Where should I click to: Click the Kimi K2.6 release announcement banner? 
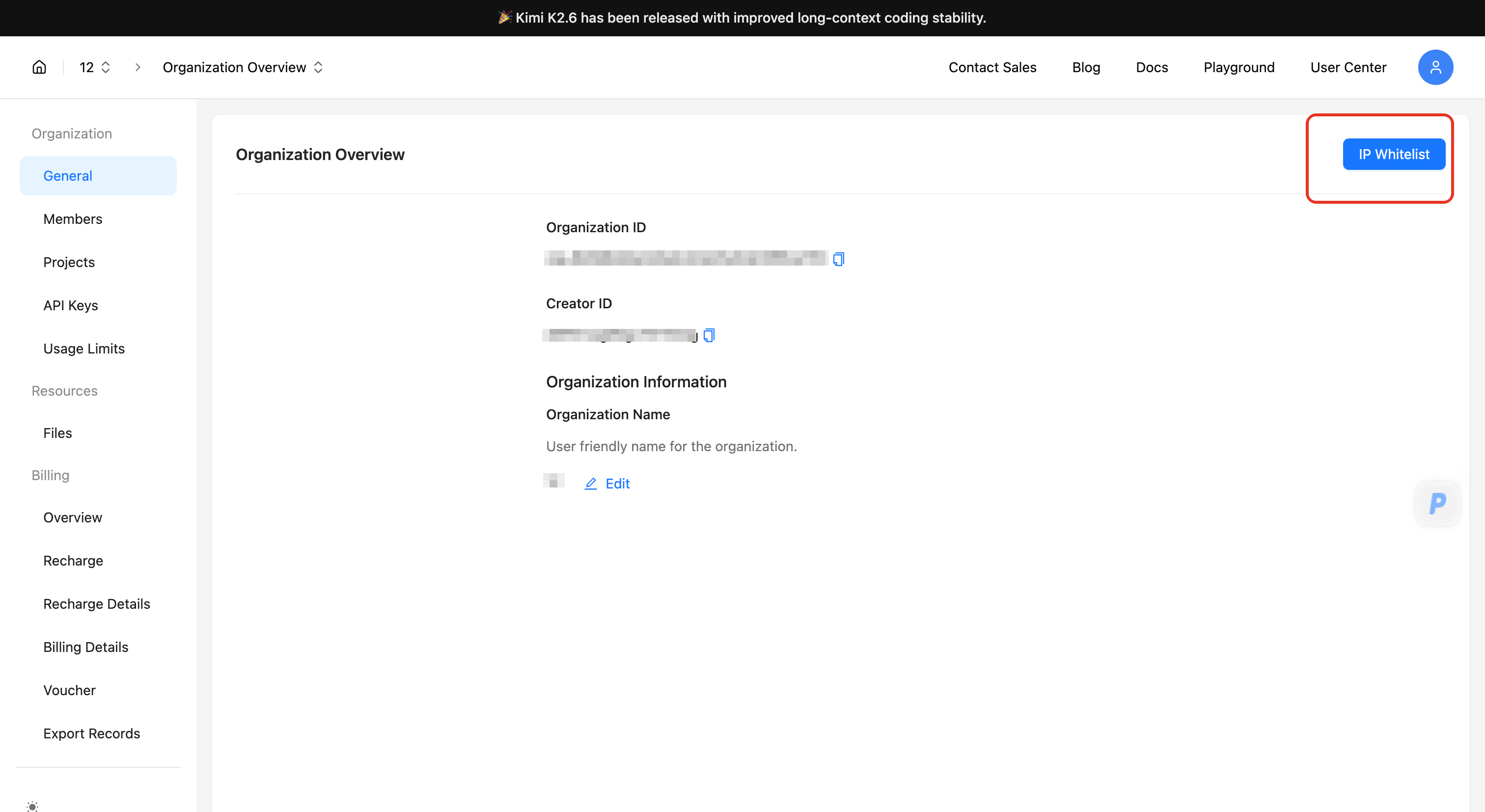pyautogui.click(x=742, y=18)
